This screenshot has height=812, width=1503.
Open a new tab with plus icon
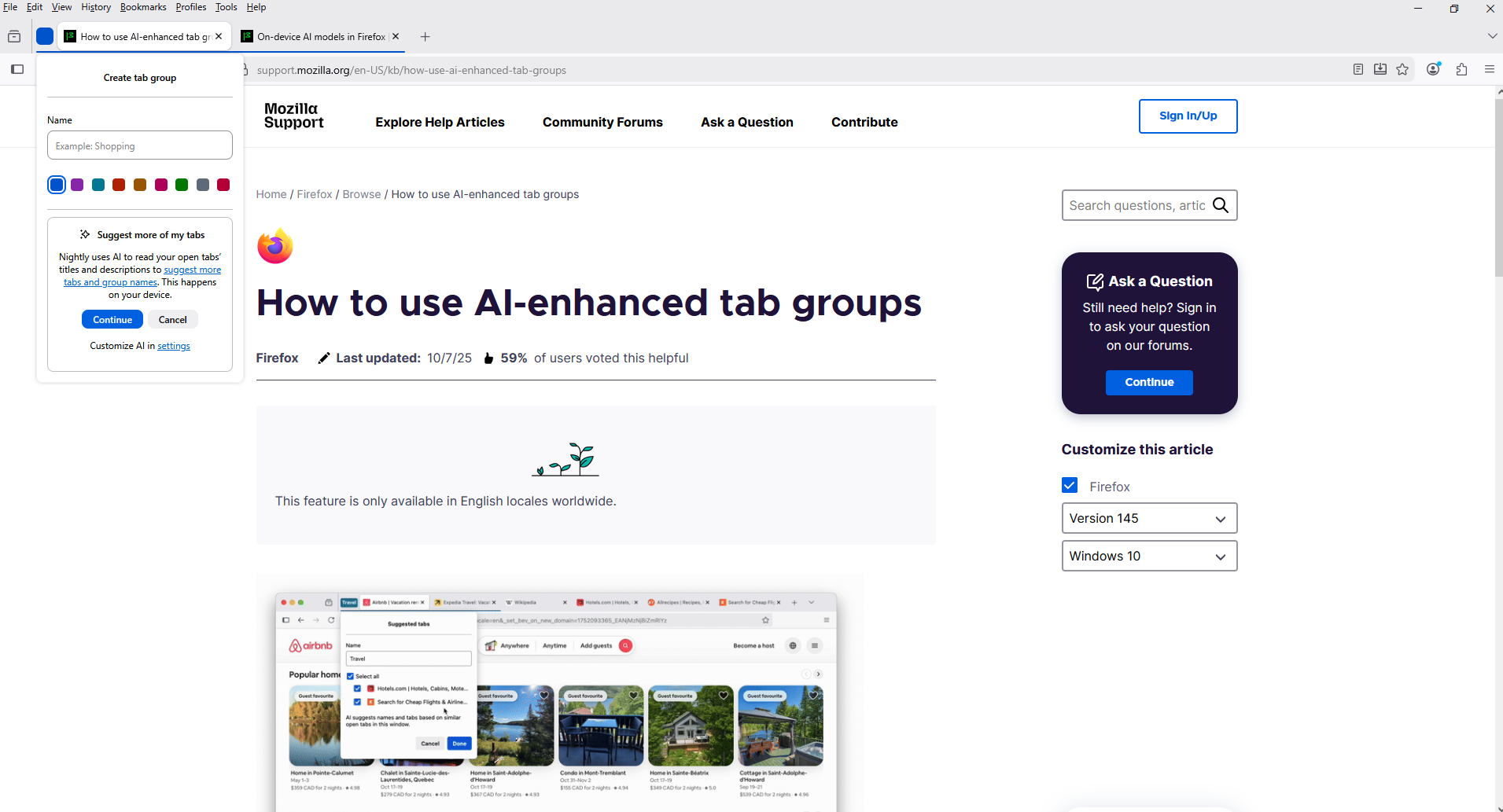(425, 37)
